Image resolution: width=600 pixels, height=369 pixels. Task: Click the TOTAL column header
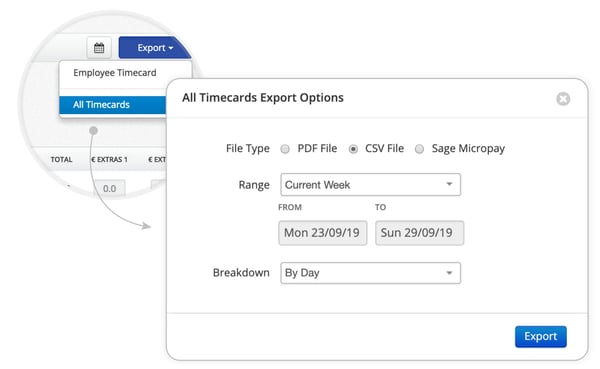tap(61, 160)
